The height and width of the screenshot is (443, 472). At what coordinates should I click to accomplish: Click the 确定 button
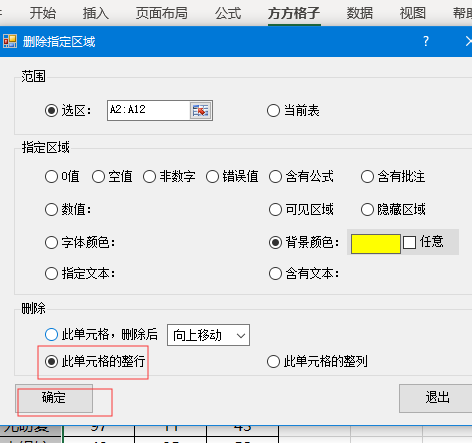click(54, 398)
